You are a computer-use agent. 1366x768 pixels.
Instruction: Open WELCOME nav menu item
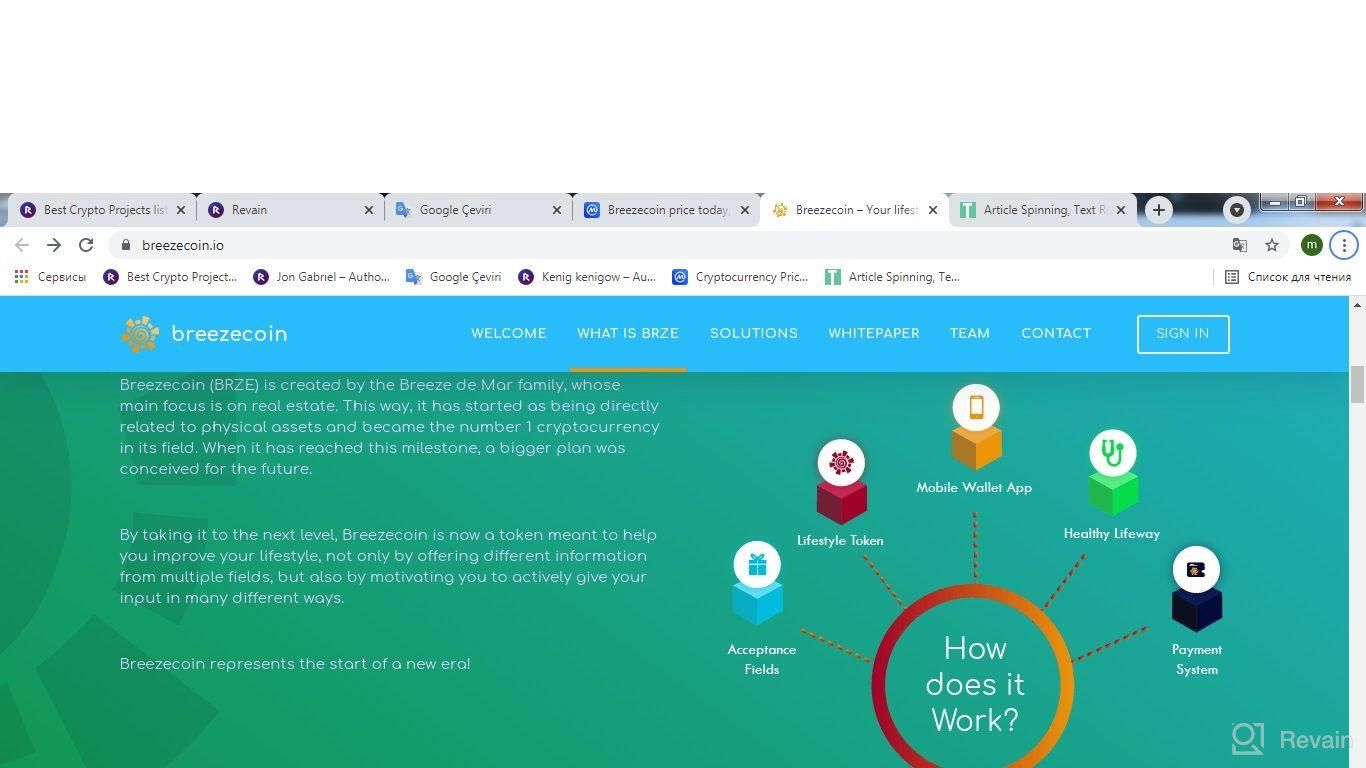point(509,334)
